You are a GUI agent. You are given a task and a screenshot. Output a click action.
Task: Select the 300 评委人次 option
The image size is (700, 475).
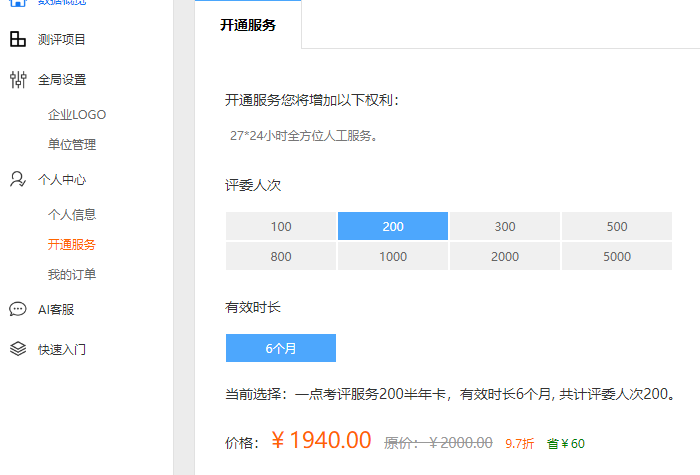point(505,226)
